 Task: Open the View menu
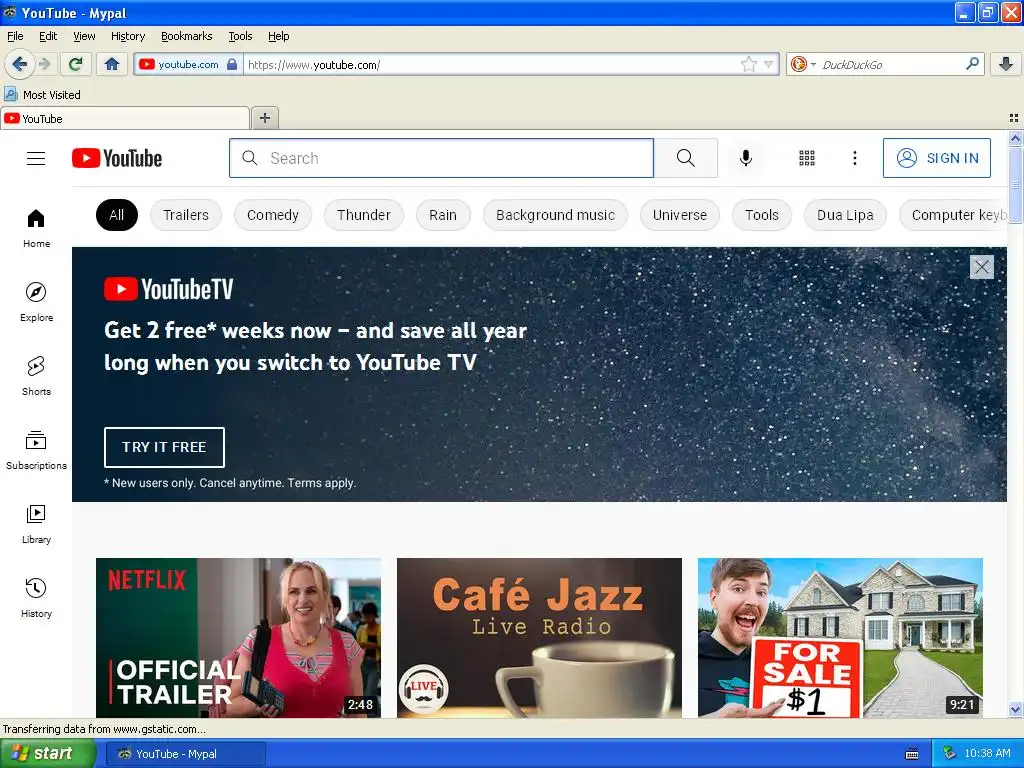click(x=84, y=36)
